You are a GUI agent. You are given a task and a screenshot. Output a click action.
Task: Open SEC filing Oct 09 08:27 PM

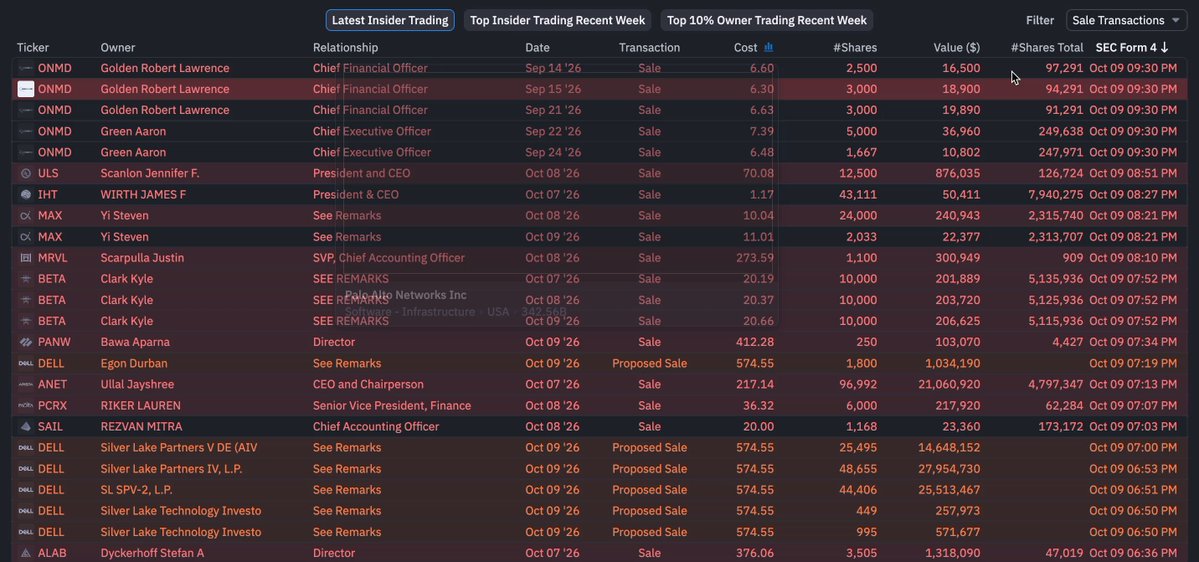(1133, 194)
